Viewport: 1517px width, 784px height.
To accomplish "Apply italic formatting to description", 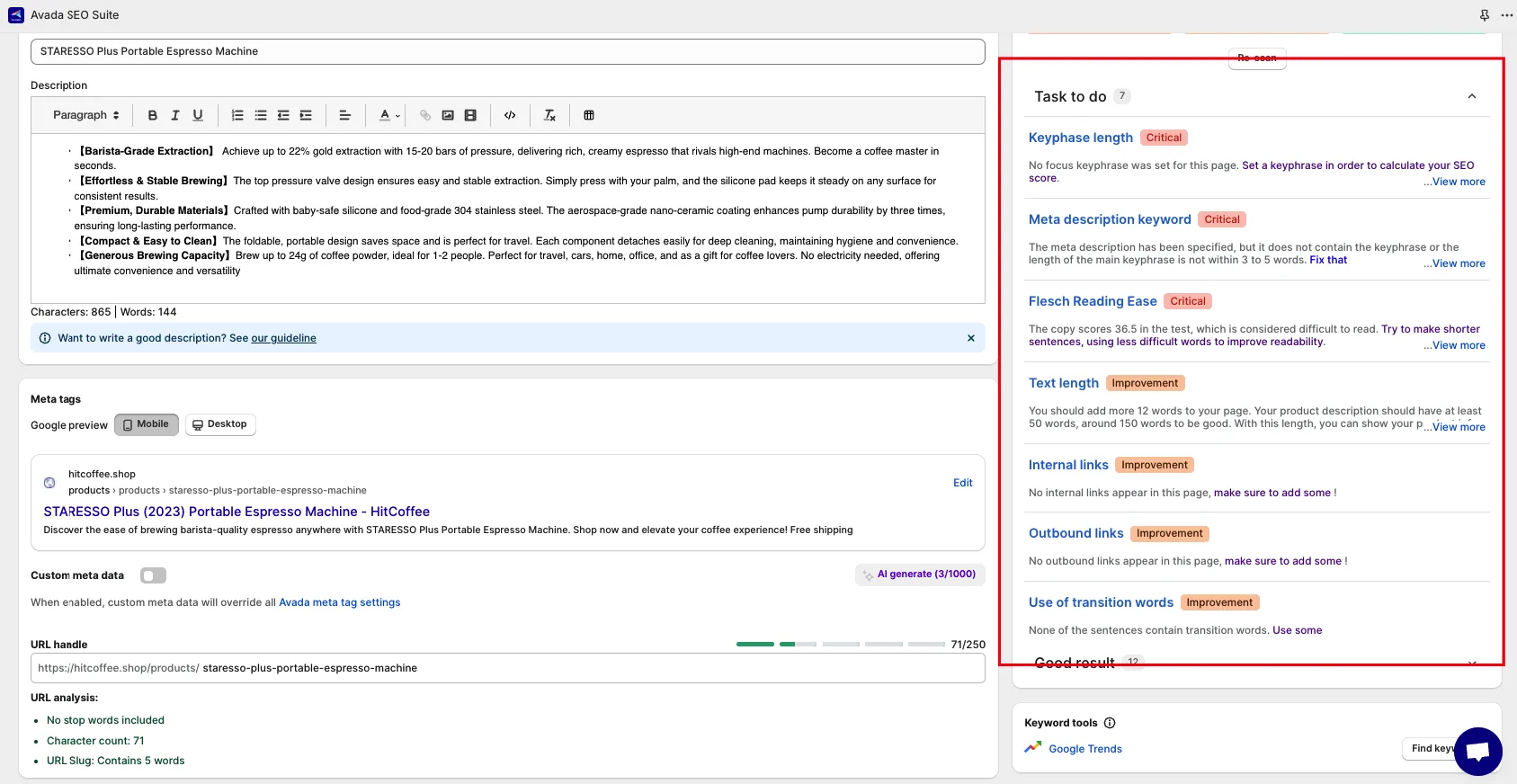I will [175, 115].
